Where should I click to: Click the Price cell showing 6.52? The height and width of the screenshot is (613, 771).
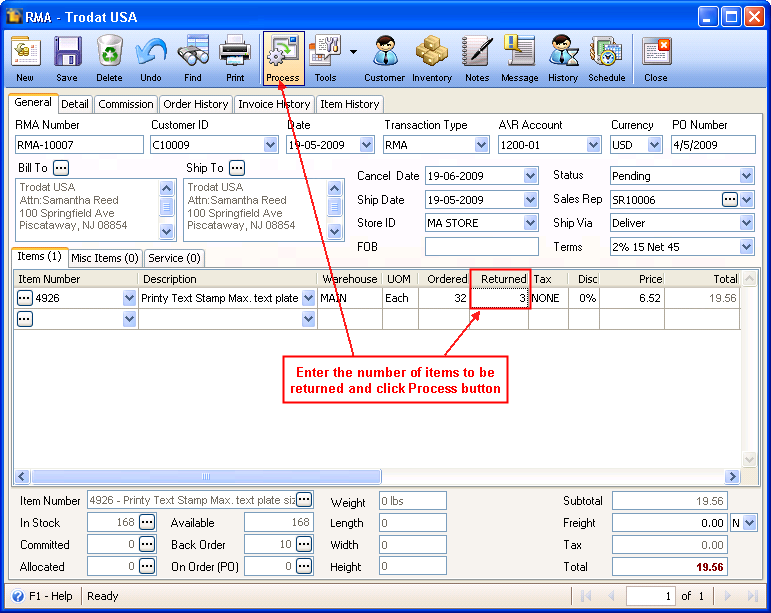click(x=632, y=298)
